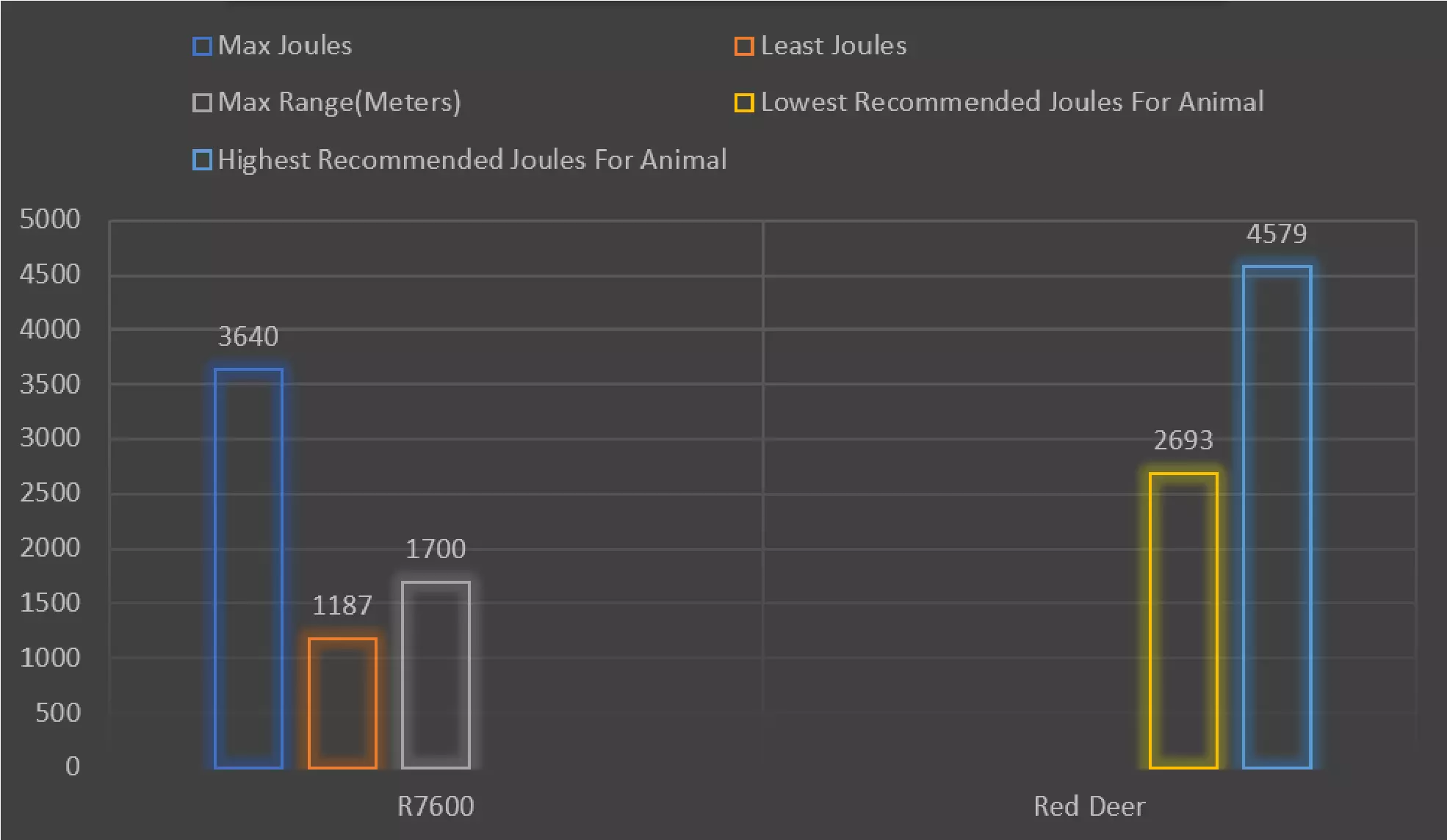Select Lowest Recommended Joules For Animal label
The width and height of the screenshot is (1447, 840).
point(1012,102)
